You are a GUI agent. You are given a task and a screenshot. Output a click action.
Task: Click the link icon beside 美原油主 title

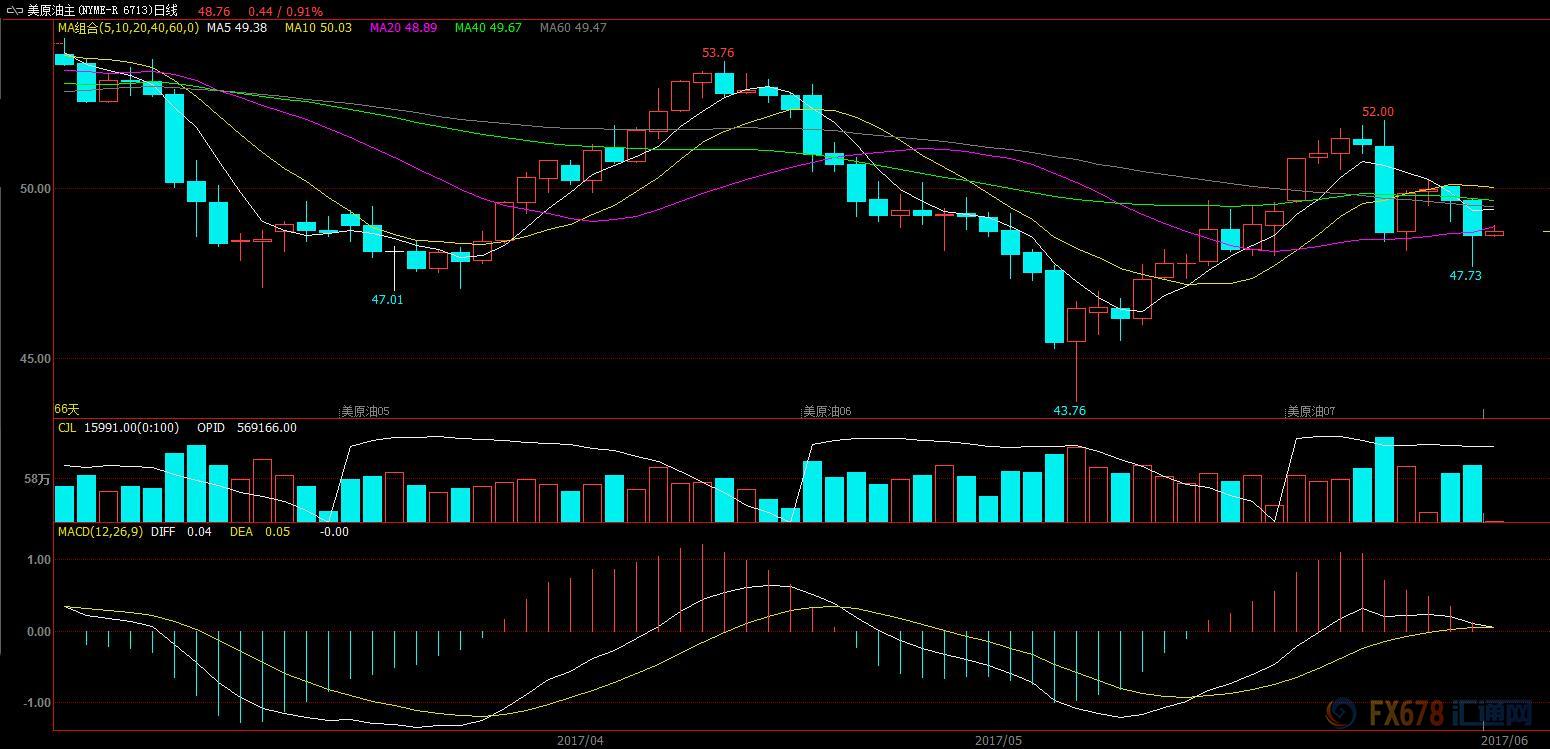pyautogui.click(x=14, y=11)
